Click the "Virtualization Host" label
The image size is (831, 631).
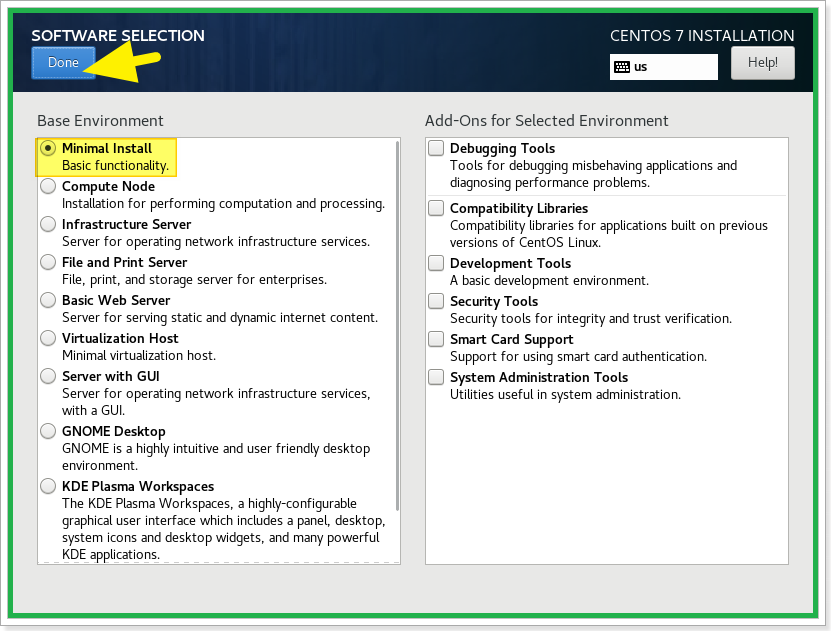[x=120, y=338]
